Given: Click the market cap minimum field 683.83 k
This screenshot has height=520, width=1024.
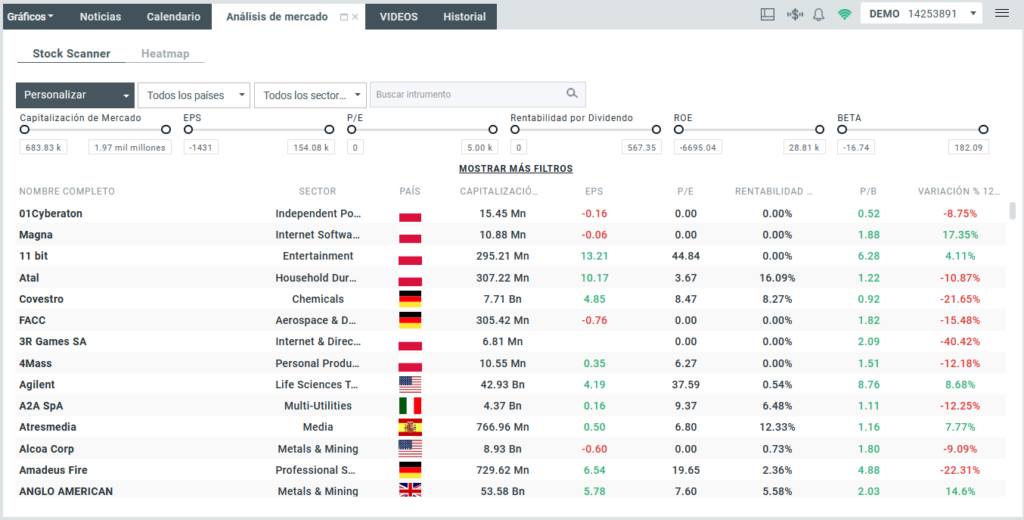Looking at the screenshot, I should point(43,147).
